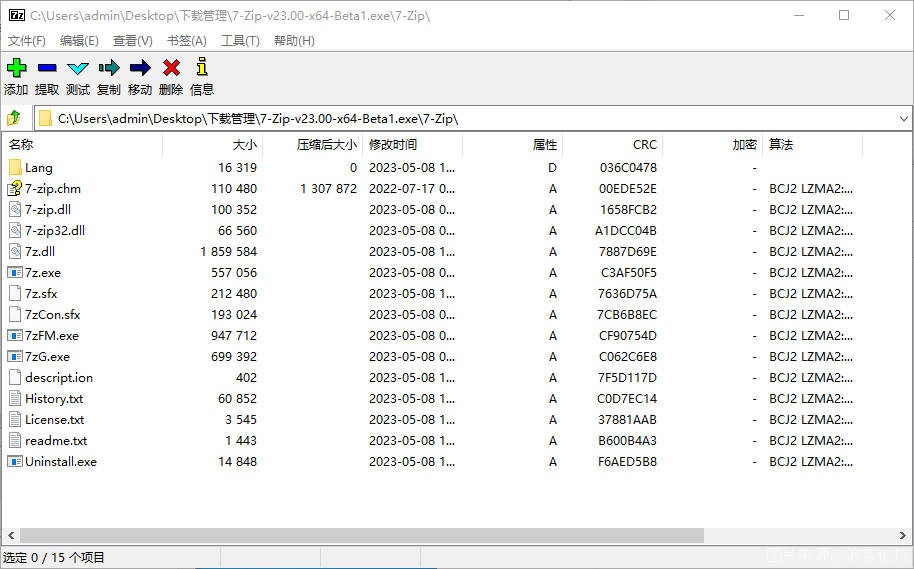Click the 2022-07-17 modified date

pyautogui.click(x=412, y=188)
